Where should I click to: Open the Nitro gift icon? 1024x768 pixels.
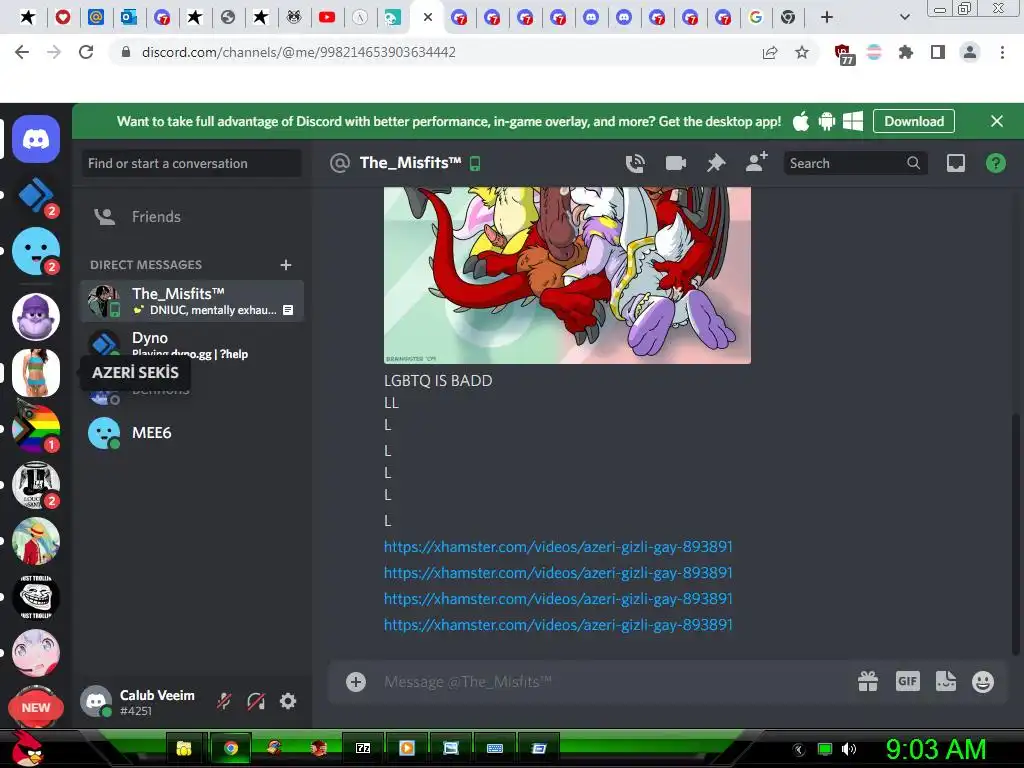(868, 682)
